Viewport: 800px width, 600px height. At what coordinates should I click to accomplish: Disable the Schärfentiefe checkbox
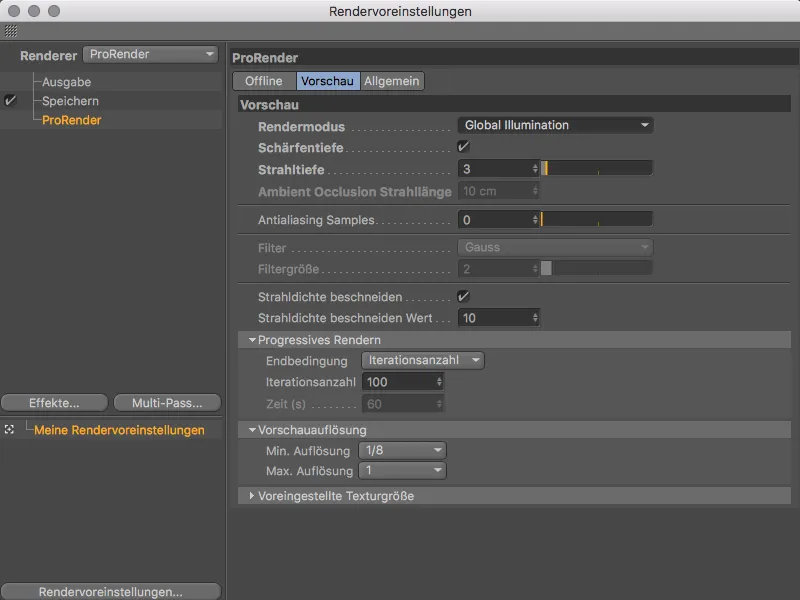[466, 148]
